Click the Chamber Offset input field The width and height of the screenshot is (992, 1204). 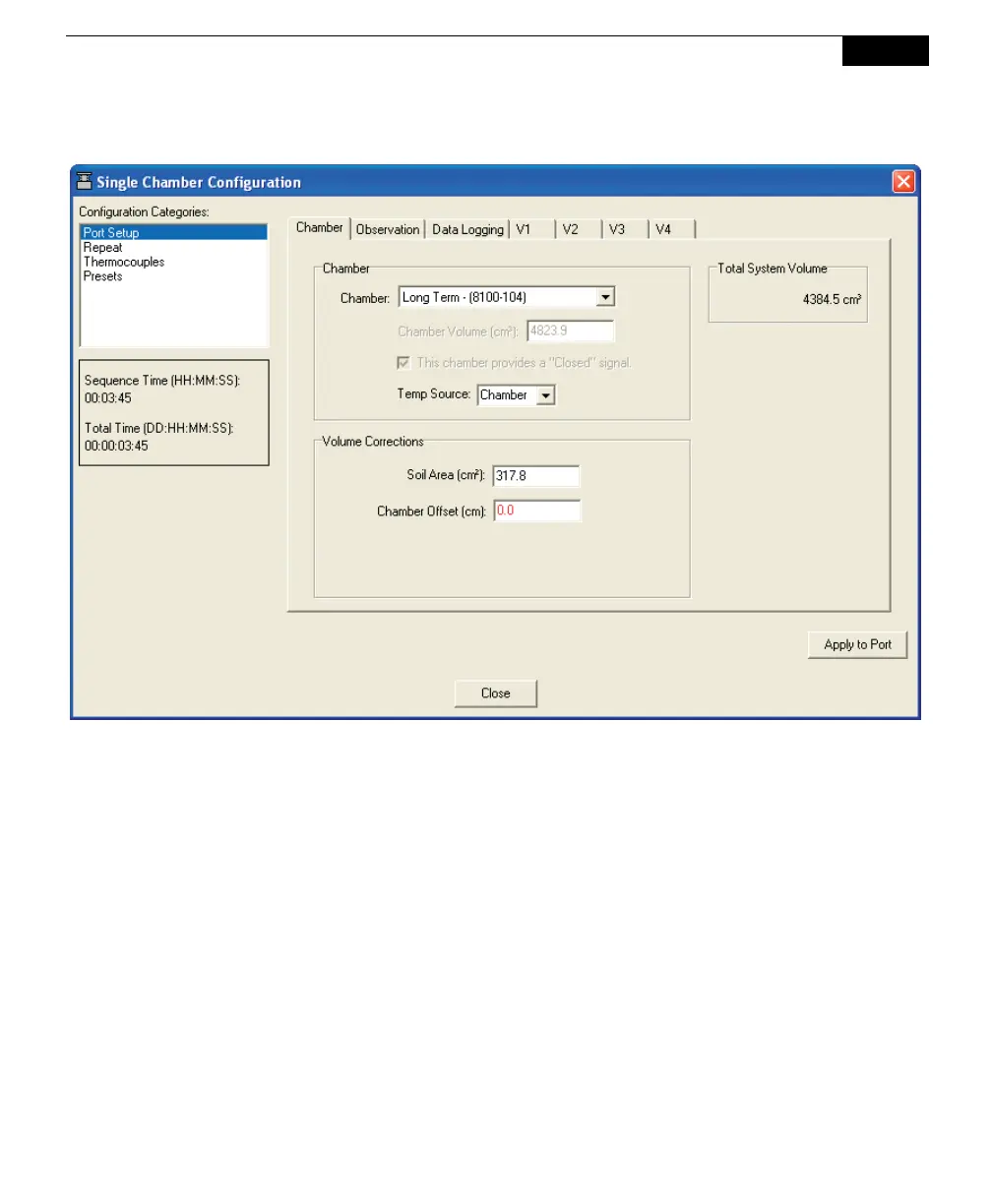[x=536, y=512]
